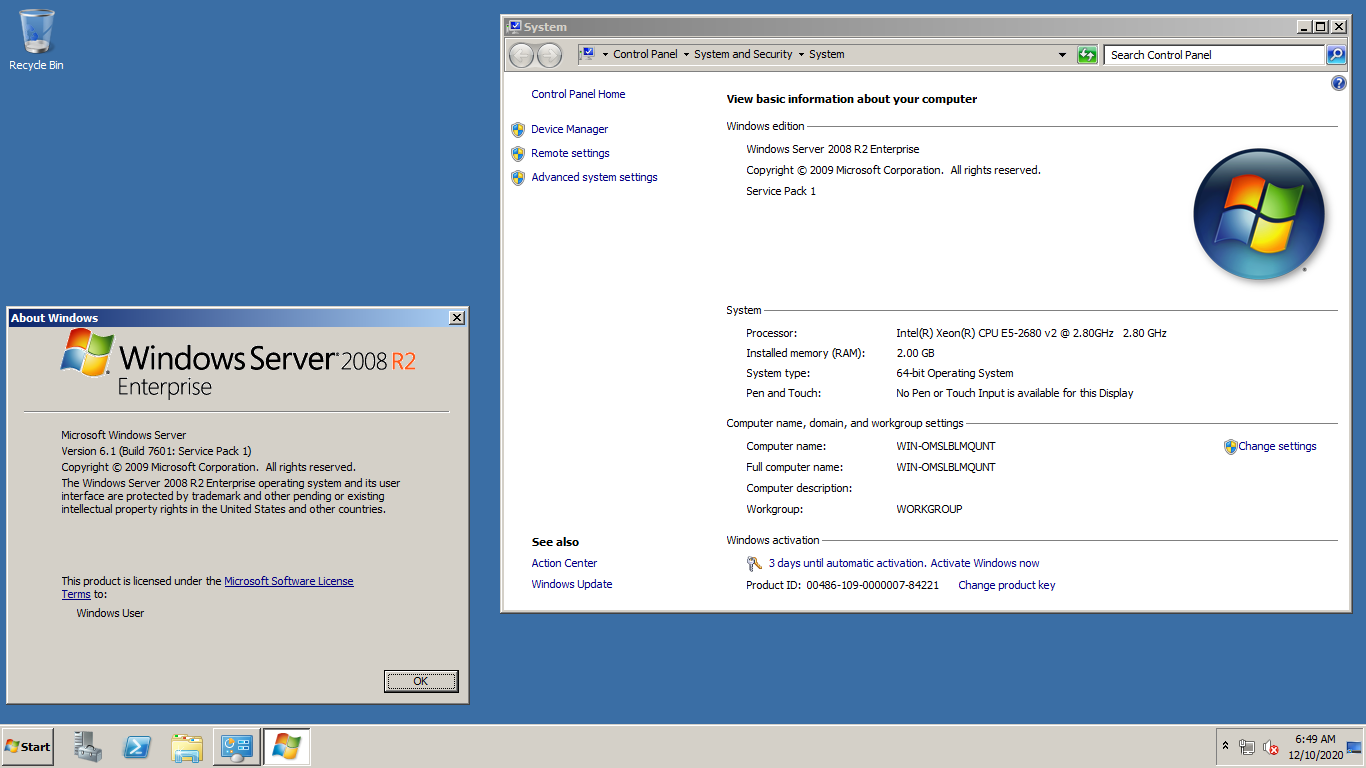The height and width of the screenshot is (768, 1366).
Task: Click the shield icon next to Device Manager
Action: (x=518, y=129)
